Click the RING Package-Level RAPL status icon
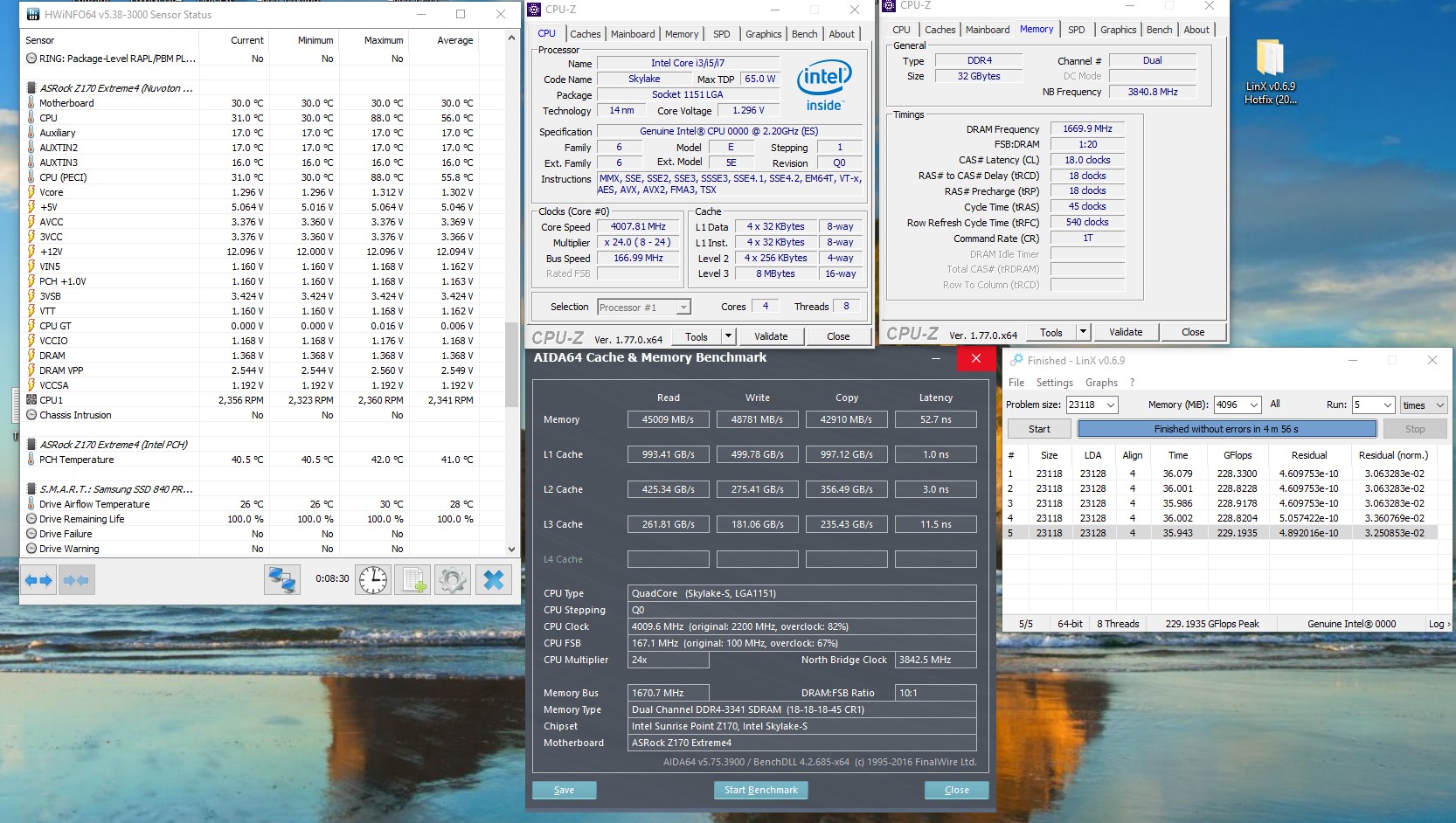Image resolution: width=1456 pixels, height=823 pixels. click(x=31, y=59)
